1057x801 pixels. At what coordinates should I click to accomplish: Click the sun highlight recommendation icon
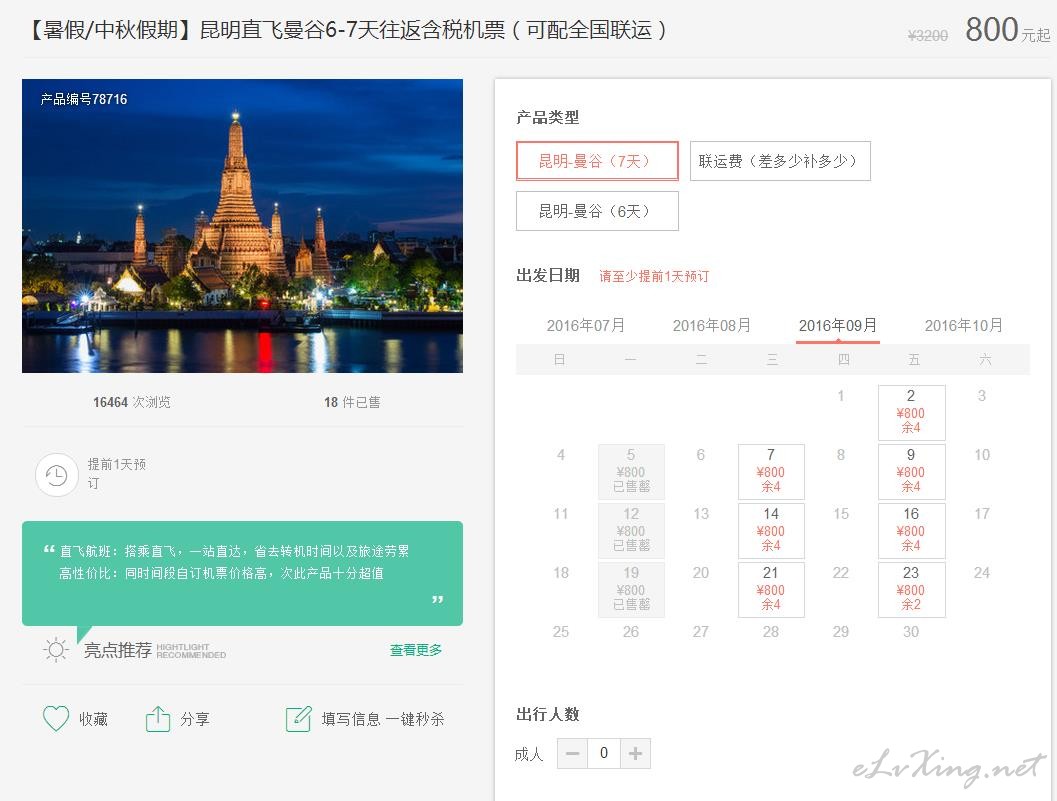(x=55, y=650)
